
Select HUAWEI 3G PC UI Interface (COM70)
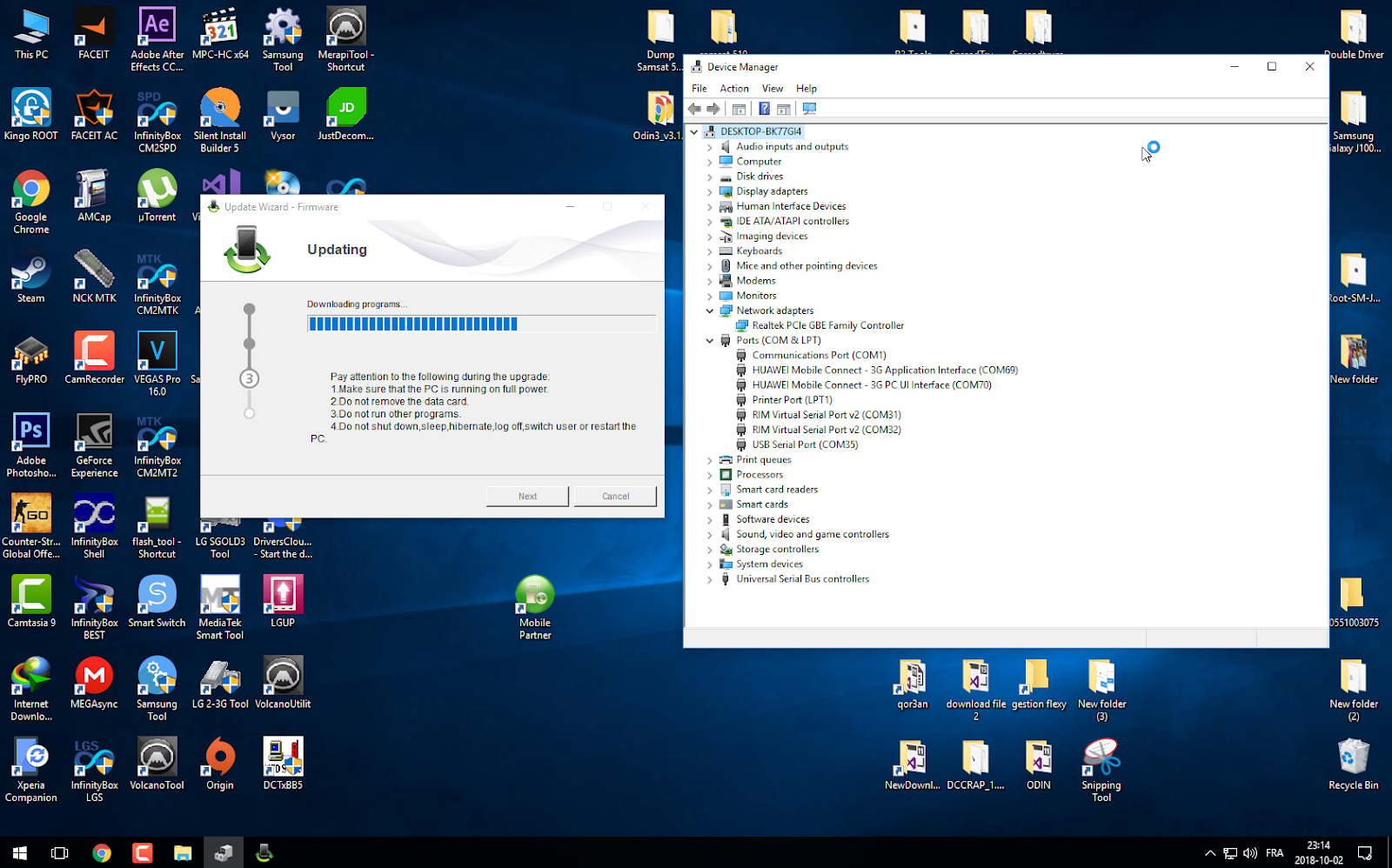(x=872, y=384)
